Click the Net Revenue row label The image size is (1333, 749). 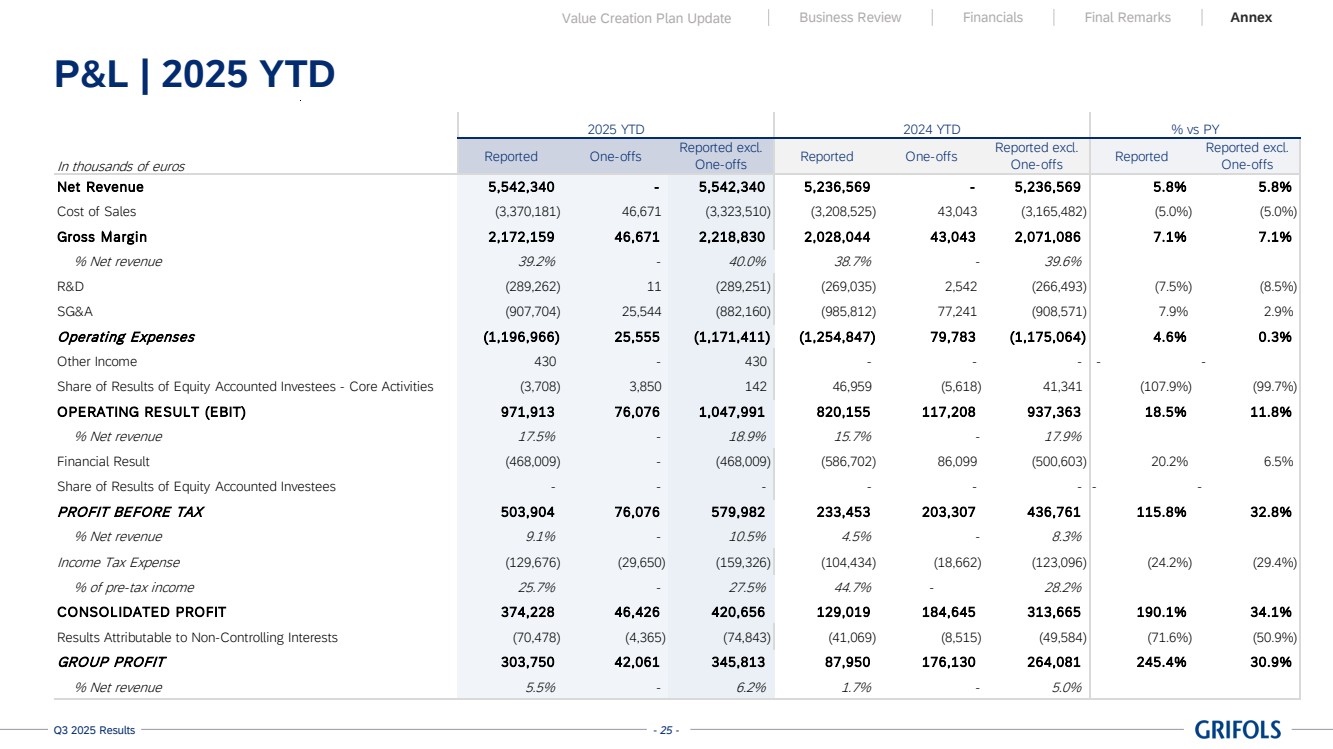pyautogui.click(x=100, y=187)
